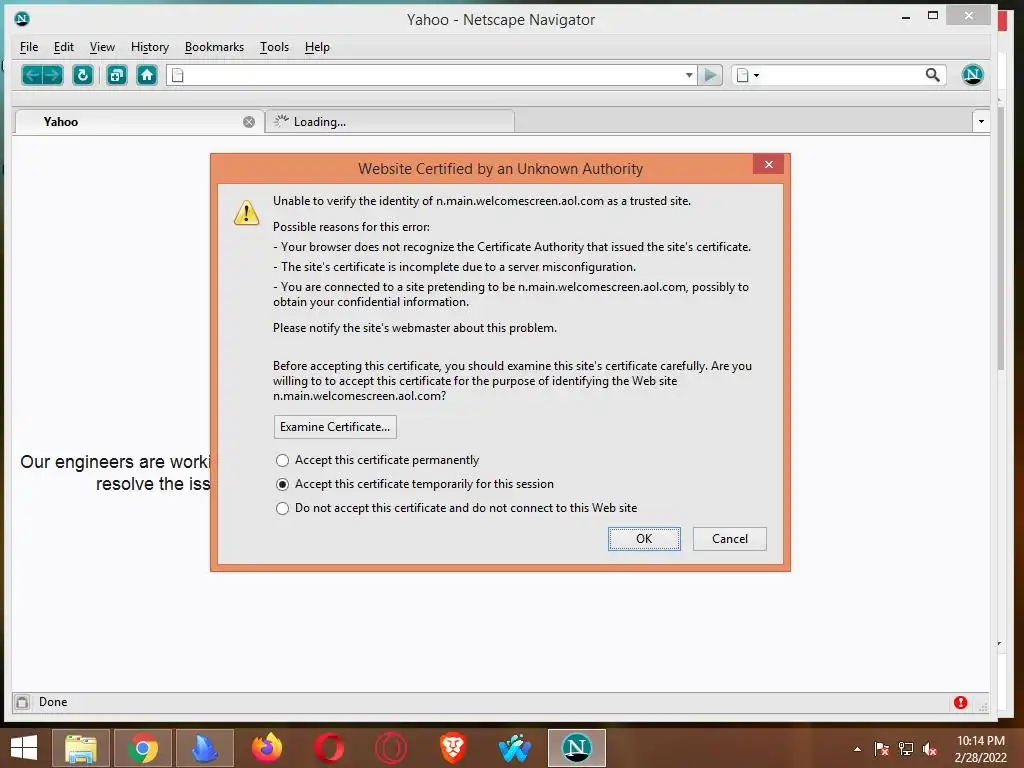Viewport: 1024px width, 768px height.
Task: Click in the address bar field
Action: [434, 75]
